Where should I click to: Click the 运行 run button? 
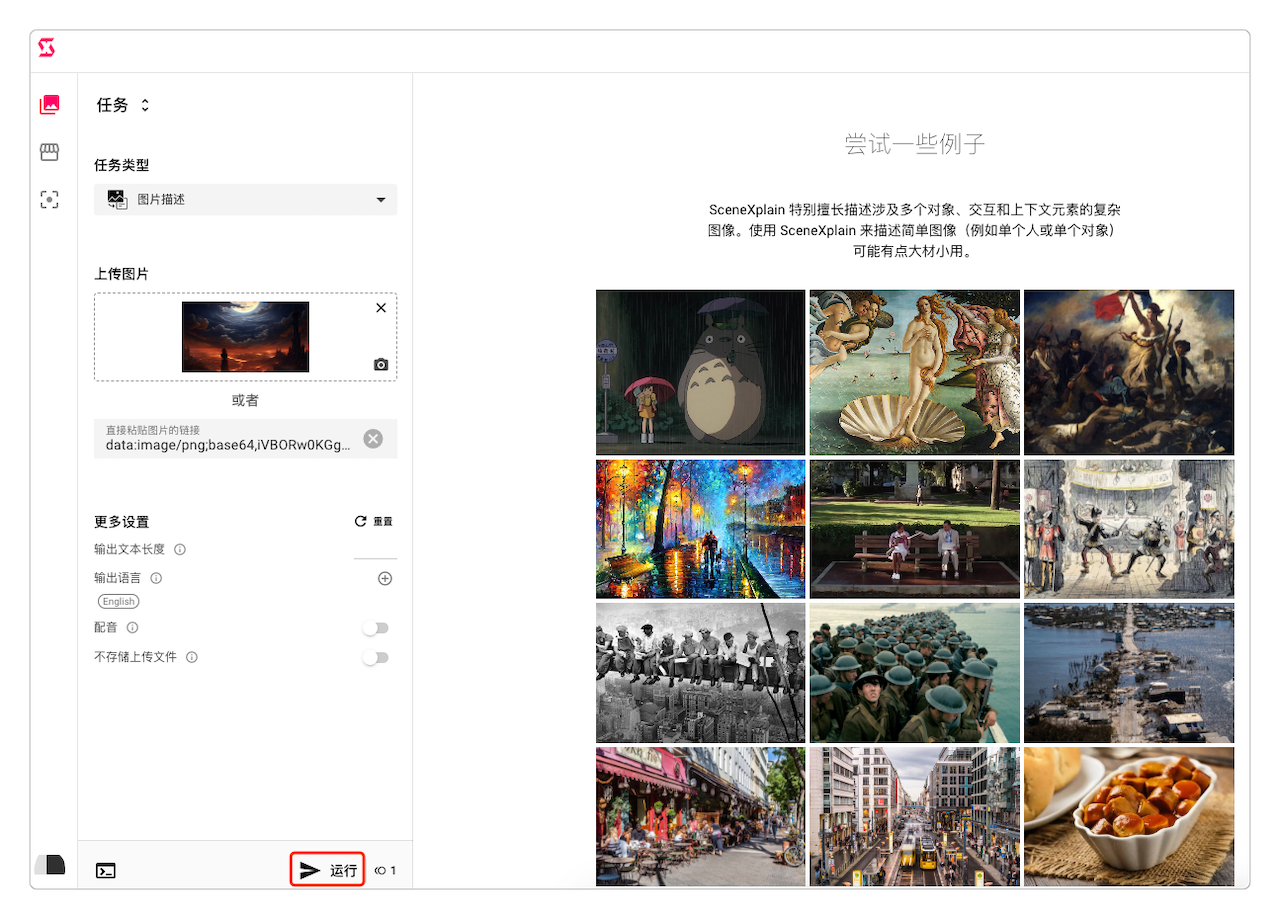click(x=328, y=870)
